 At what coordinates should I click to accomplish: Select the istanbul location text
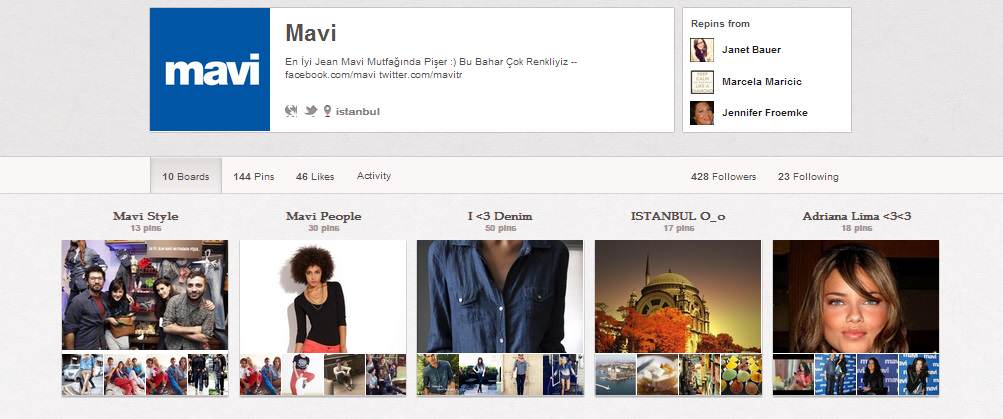[x=358, y=111]
